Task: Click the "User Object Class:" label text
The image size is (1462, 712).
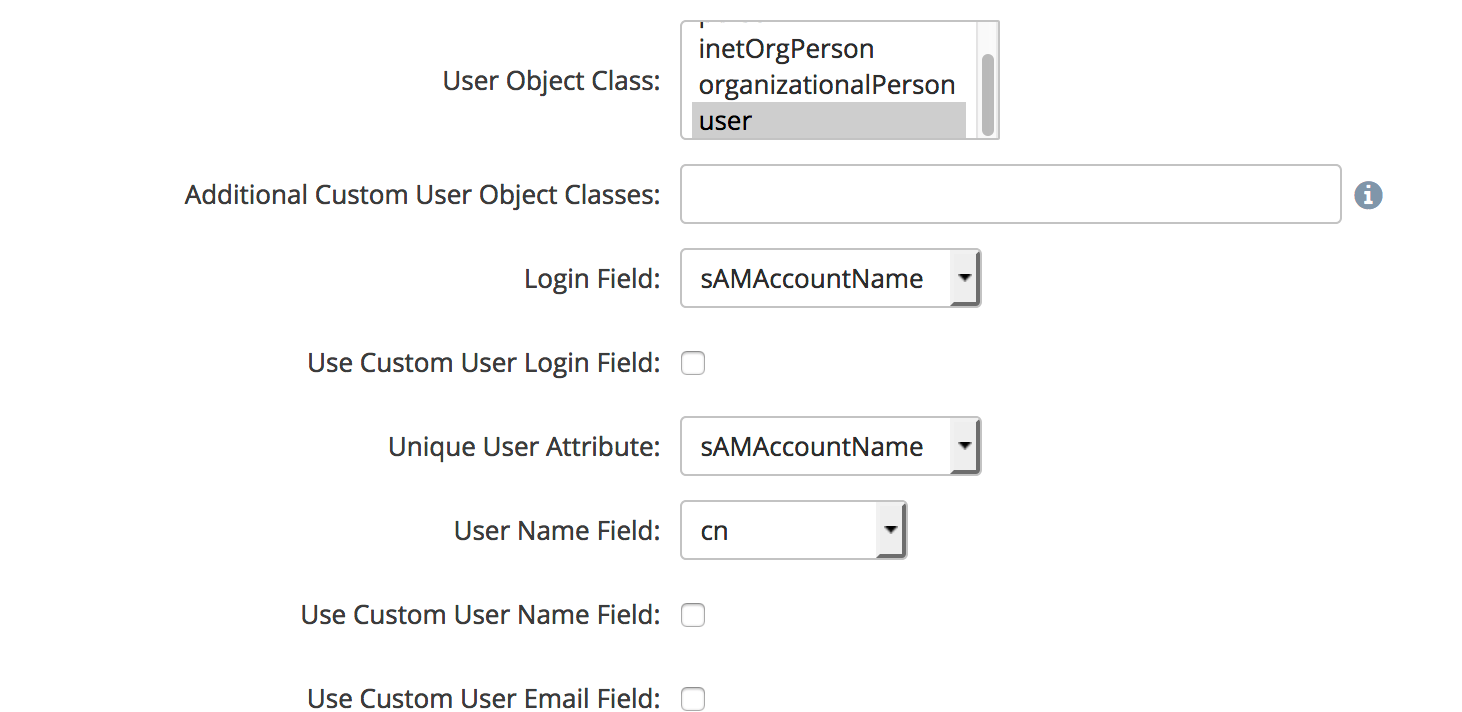Action: (551, 81)
